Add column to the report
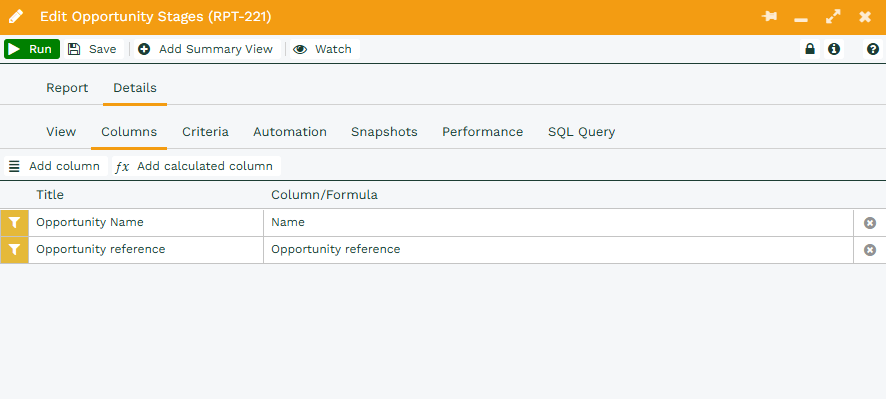The width and height of the screenshot is (886, 399). (x=55, y=166)
